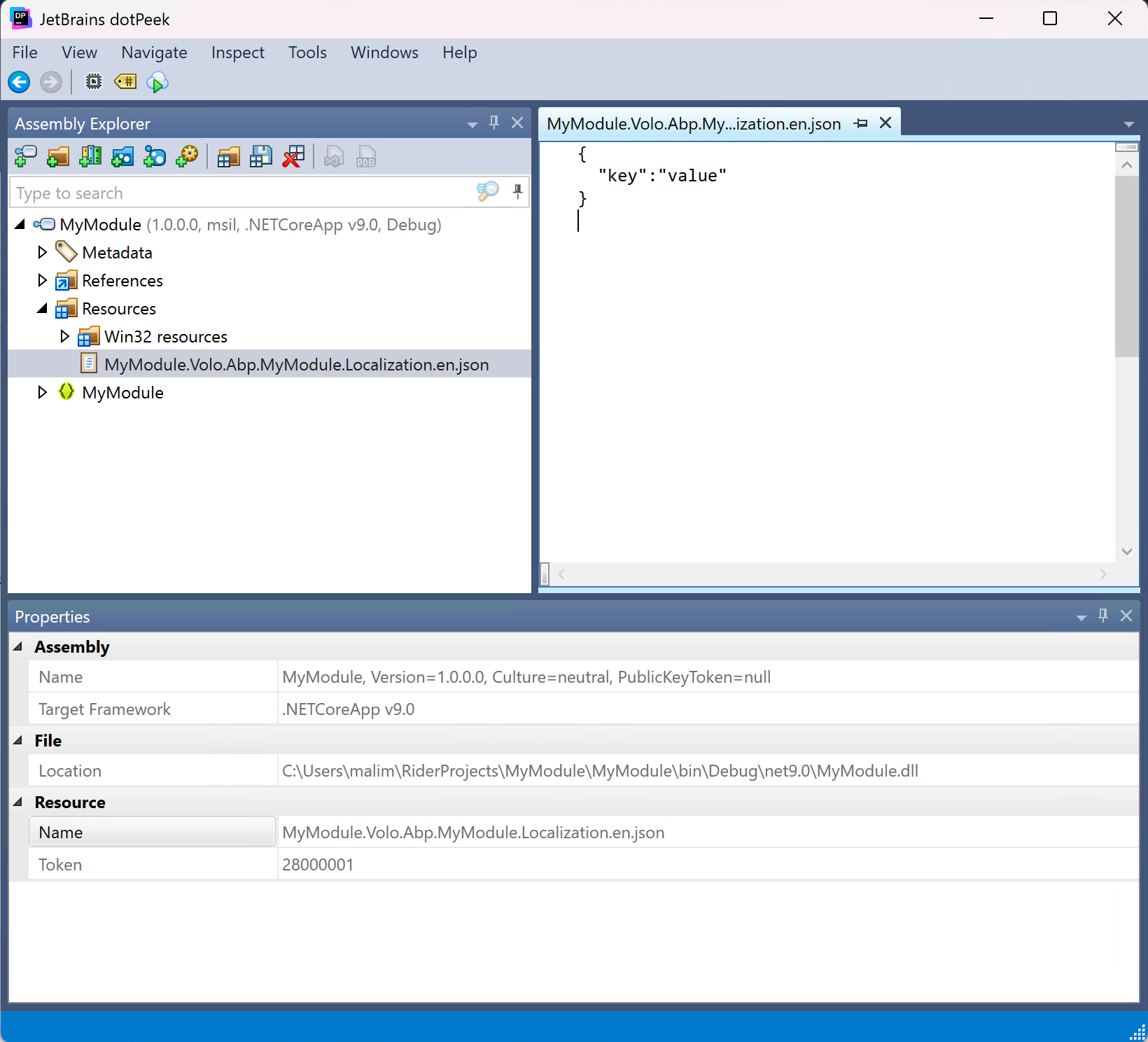Type in the assembly search field
Screen dimensions: 1148x1042
click(241, 193)
